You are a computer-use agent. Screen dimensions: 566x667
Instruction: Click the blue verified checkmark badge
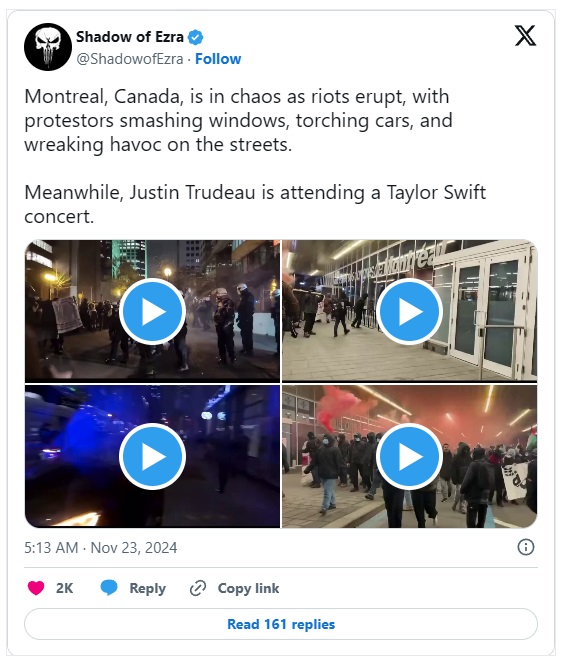click(x=196, y=37)
